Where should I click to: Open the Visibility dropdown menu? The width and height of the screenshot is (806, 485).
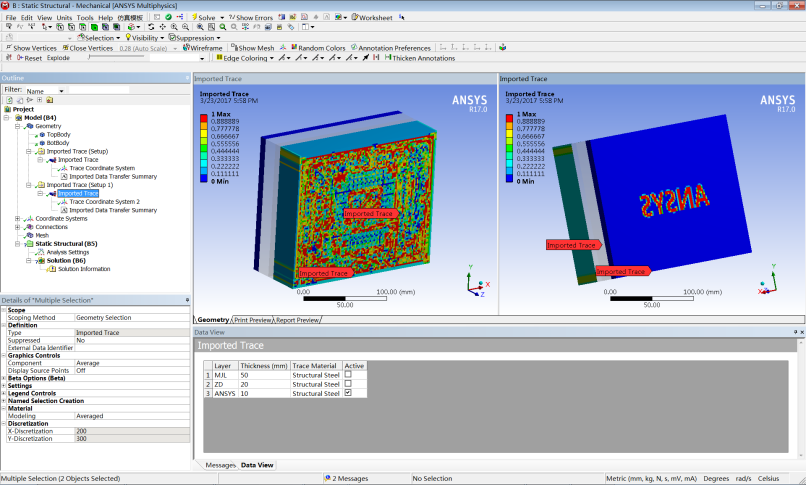[x=144, y=38]
